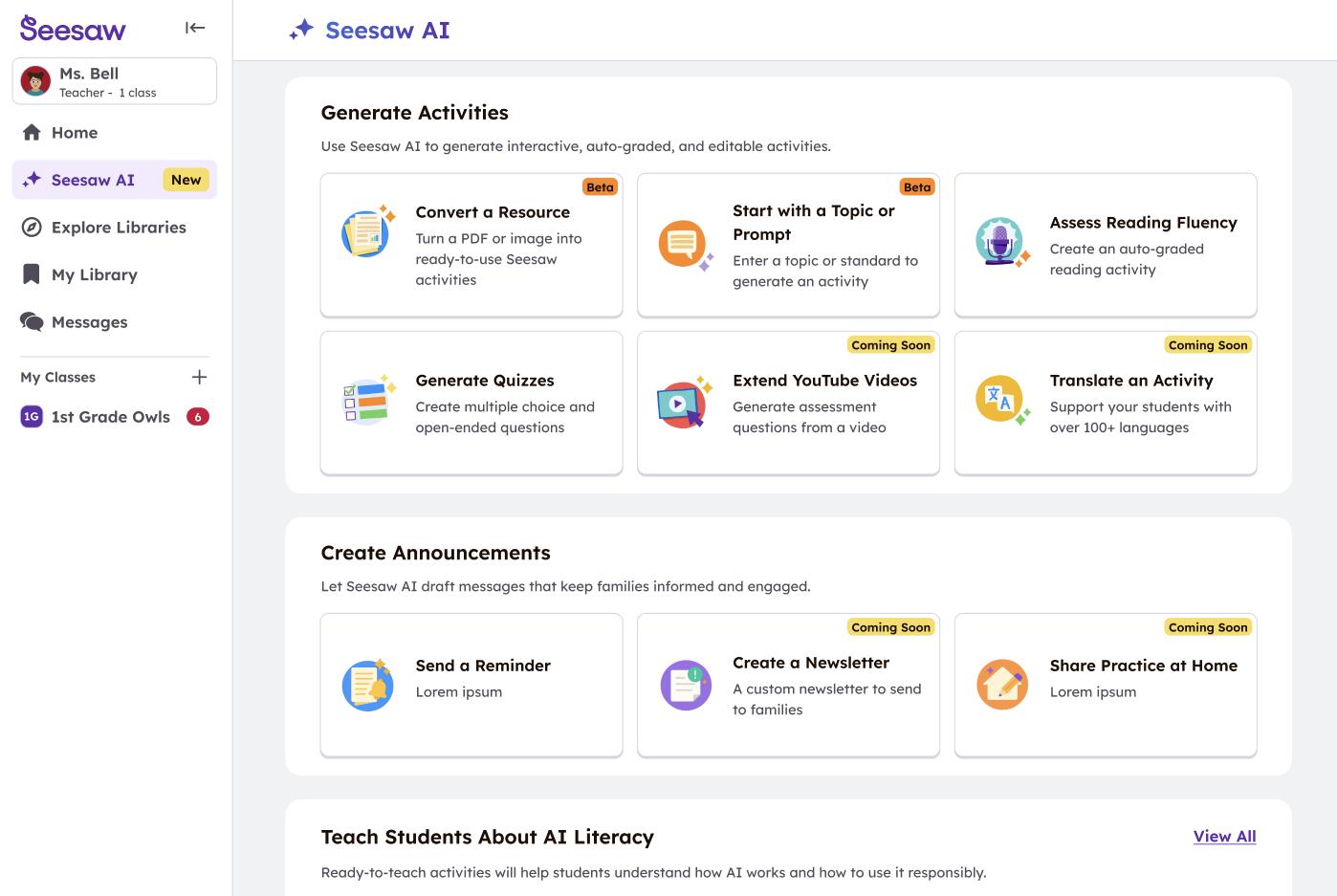Click the My Classes section label
Image resolution: width=1337 pixels, height=896 pixels.
coord(58,377)
